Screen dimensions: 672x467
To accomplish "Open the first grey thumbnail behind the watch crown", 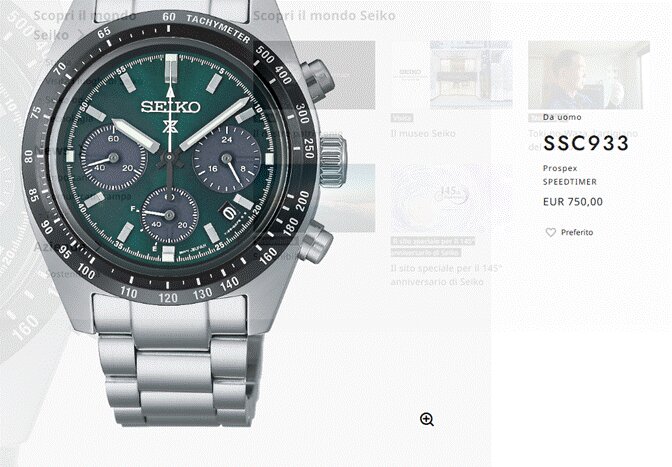I will click(315, 75).
